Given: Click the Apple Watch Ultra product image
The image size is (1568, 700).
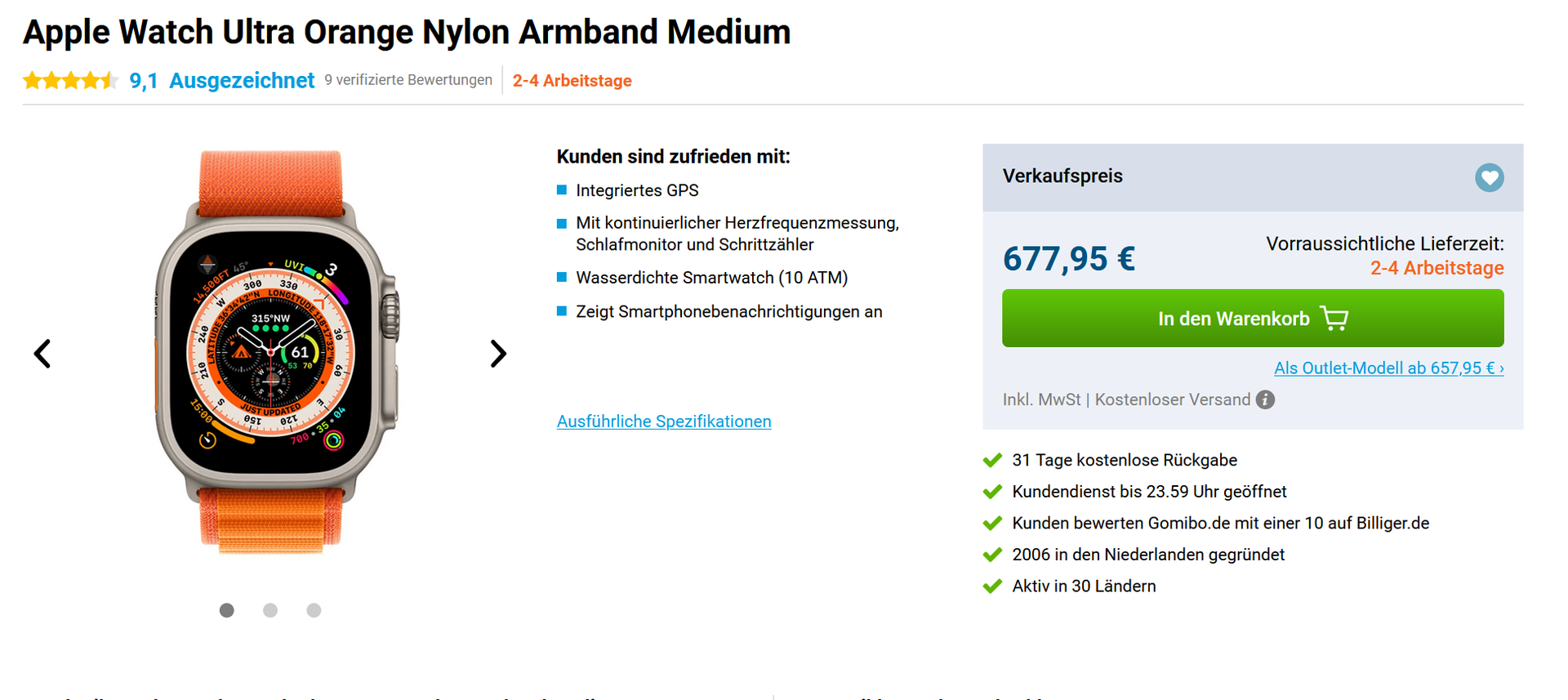Looking at the screenshot, I should (272, 351).
